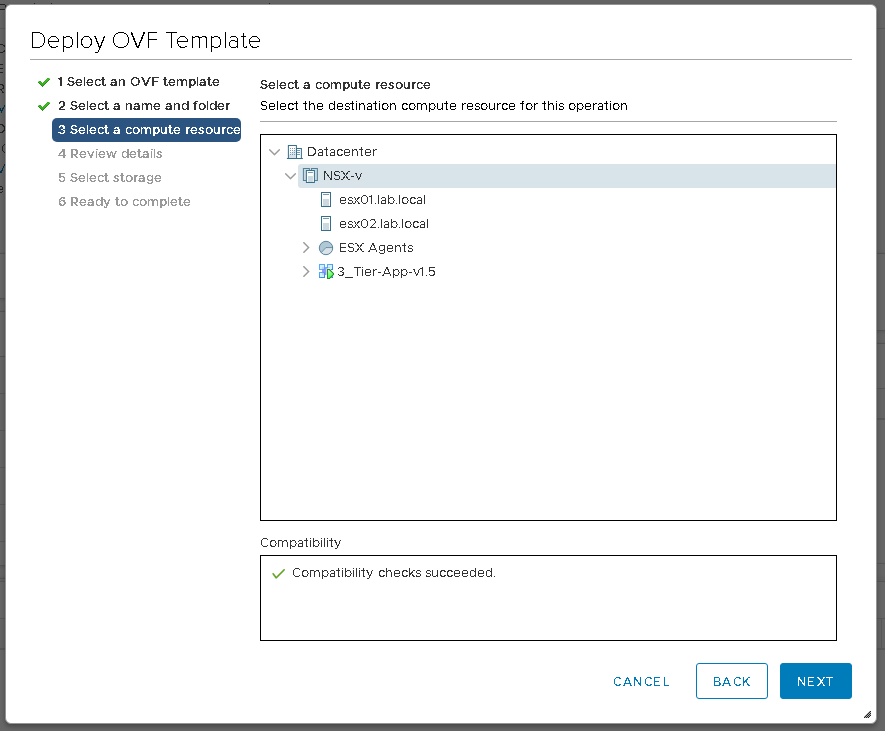Select esx01.lab.local as compute resource

coord(382,200)
